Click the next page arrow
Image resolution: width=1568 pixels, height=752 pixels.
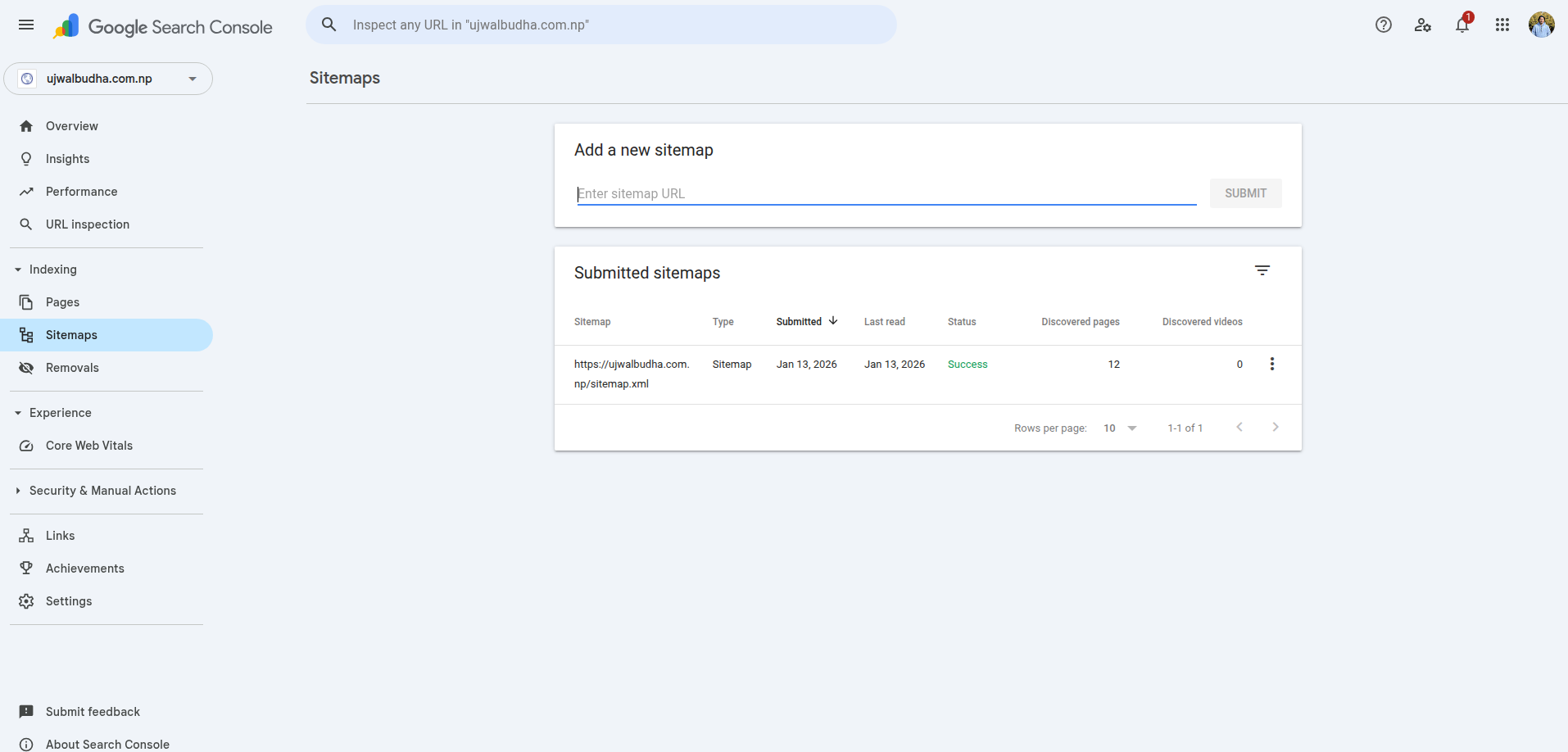pyautogui.click(x=1275, y=427)
